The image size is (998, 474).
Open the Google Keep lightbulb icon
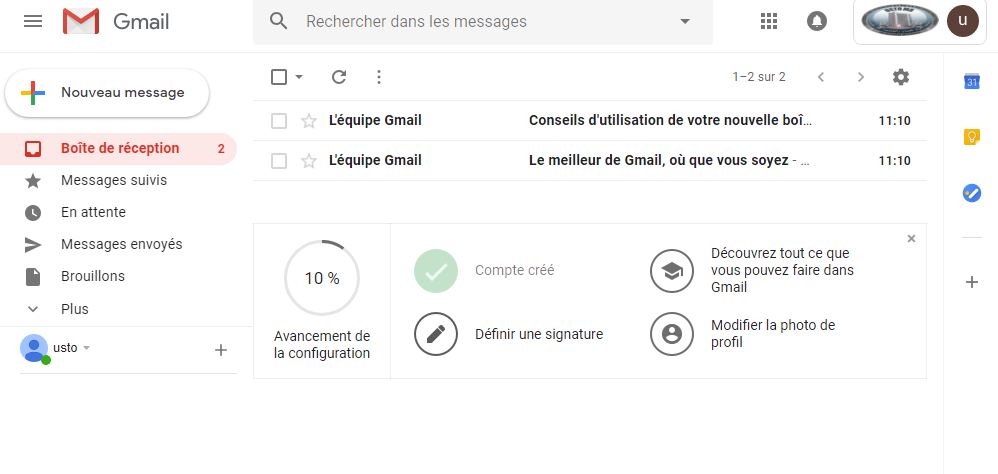[x=972, y=137]
